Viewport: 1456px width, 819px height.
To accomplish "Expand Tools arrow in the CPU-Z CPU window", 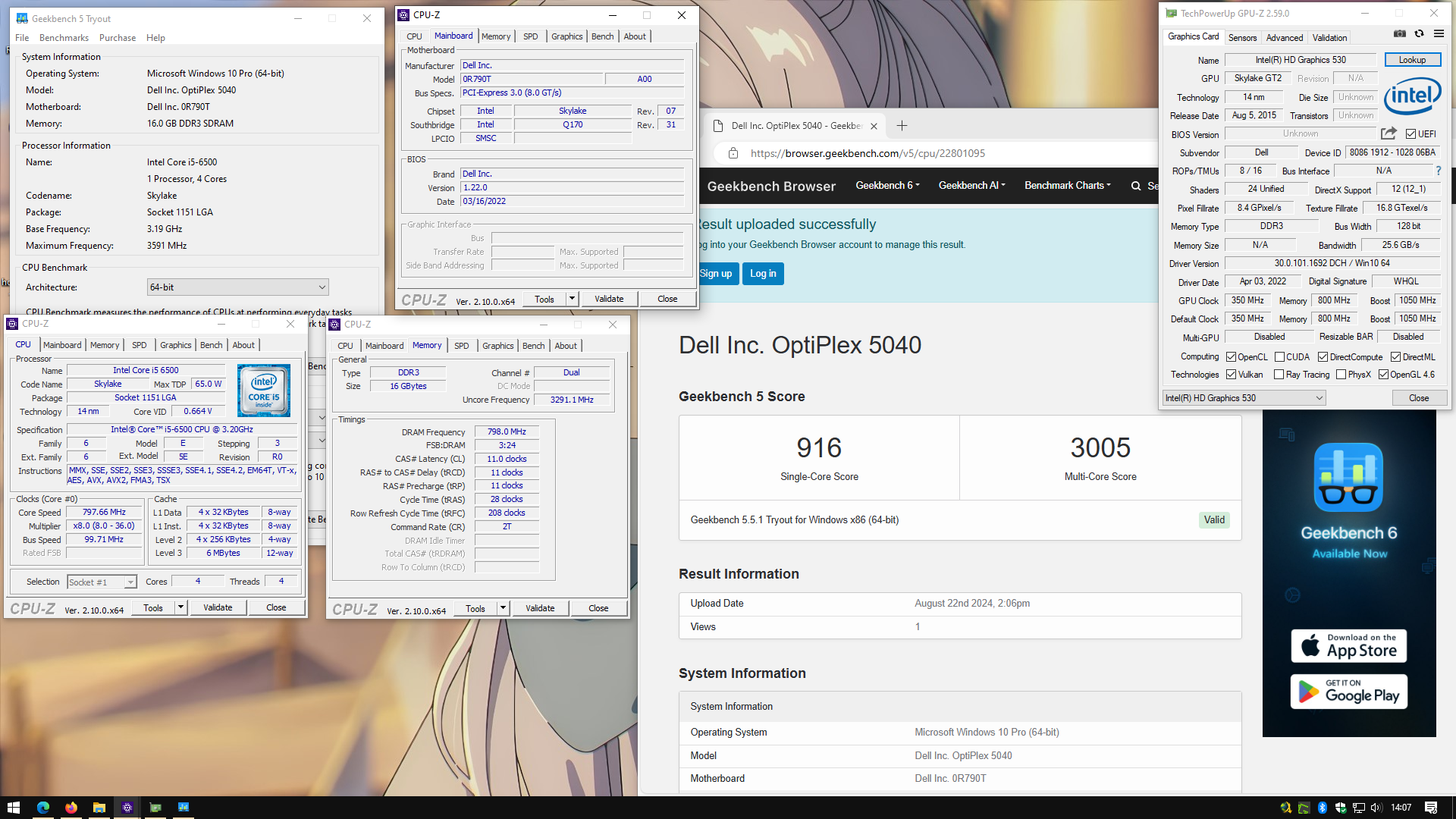I will coord(181,607).
